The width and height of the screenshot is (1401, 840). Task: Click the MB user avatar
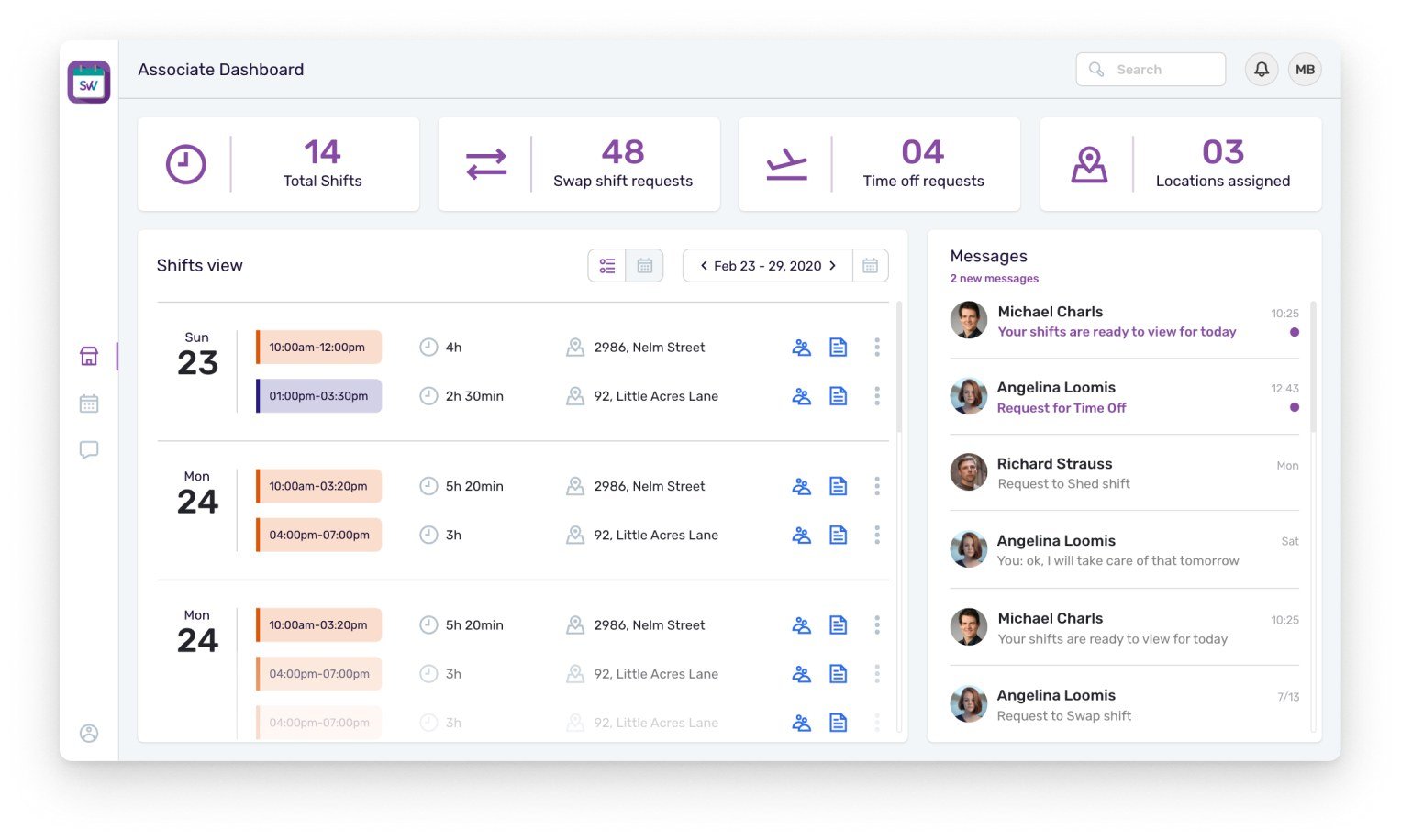(1305, 70)
